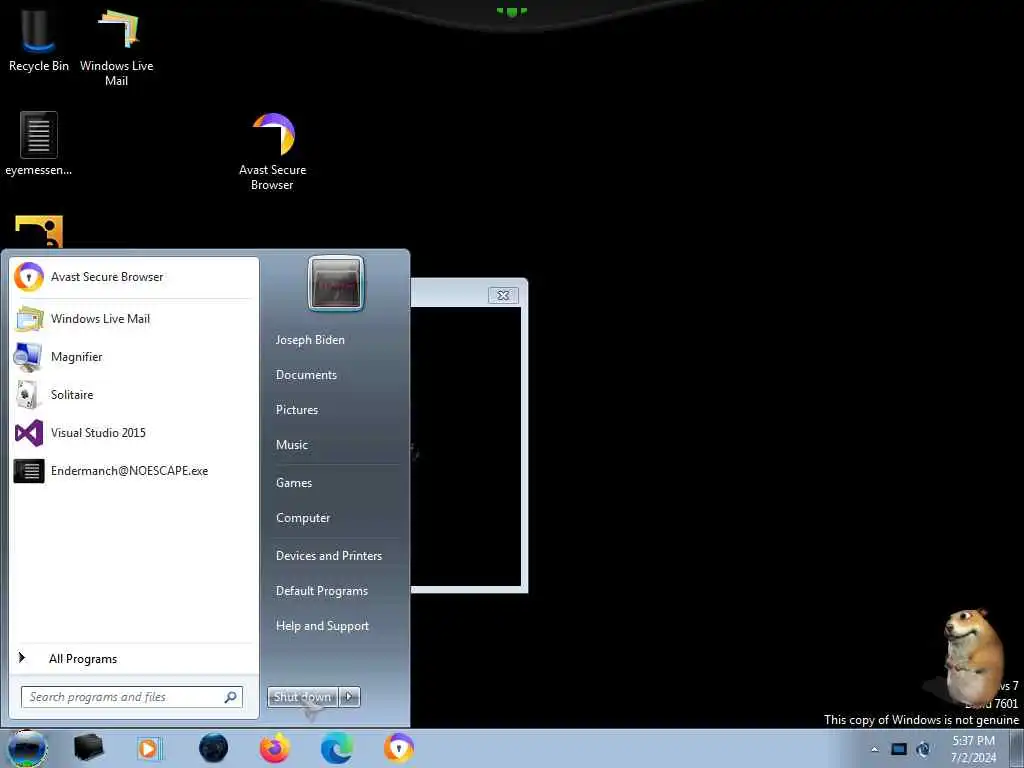Run Endermanch@NOESCAPE.exe entry
1024x768 pixels.
pyautogui.click(x=133, y=471)
